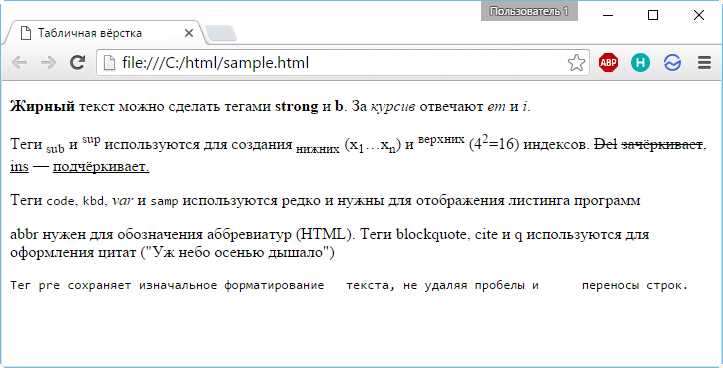This screenshot has height=368, width=723.
Task: Open a new tab
Action: pyautogui.click(x=220, y=34)
